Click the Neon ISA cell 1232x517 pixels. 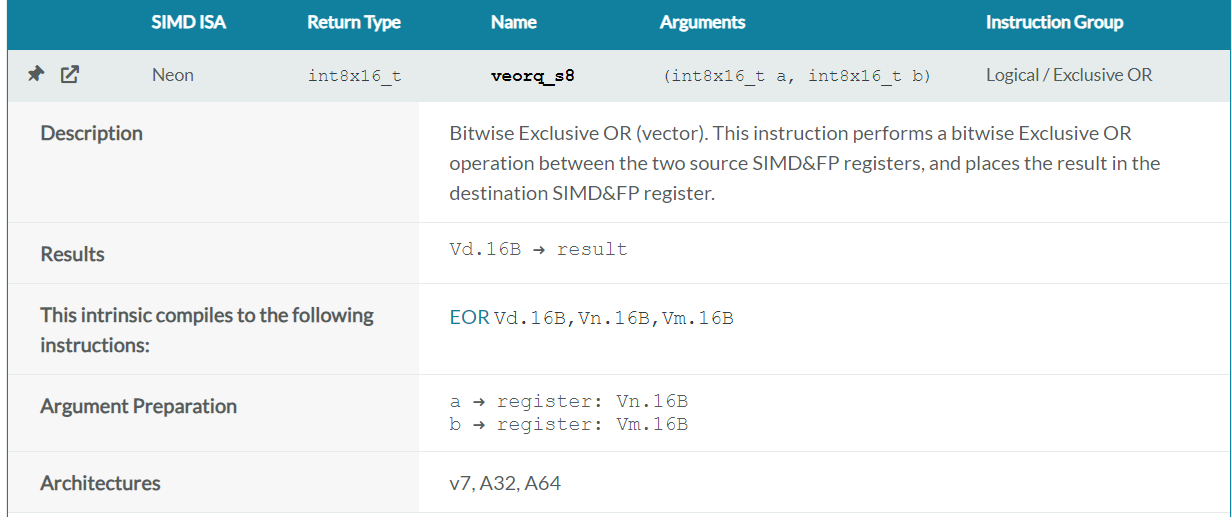click(173, 75)
